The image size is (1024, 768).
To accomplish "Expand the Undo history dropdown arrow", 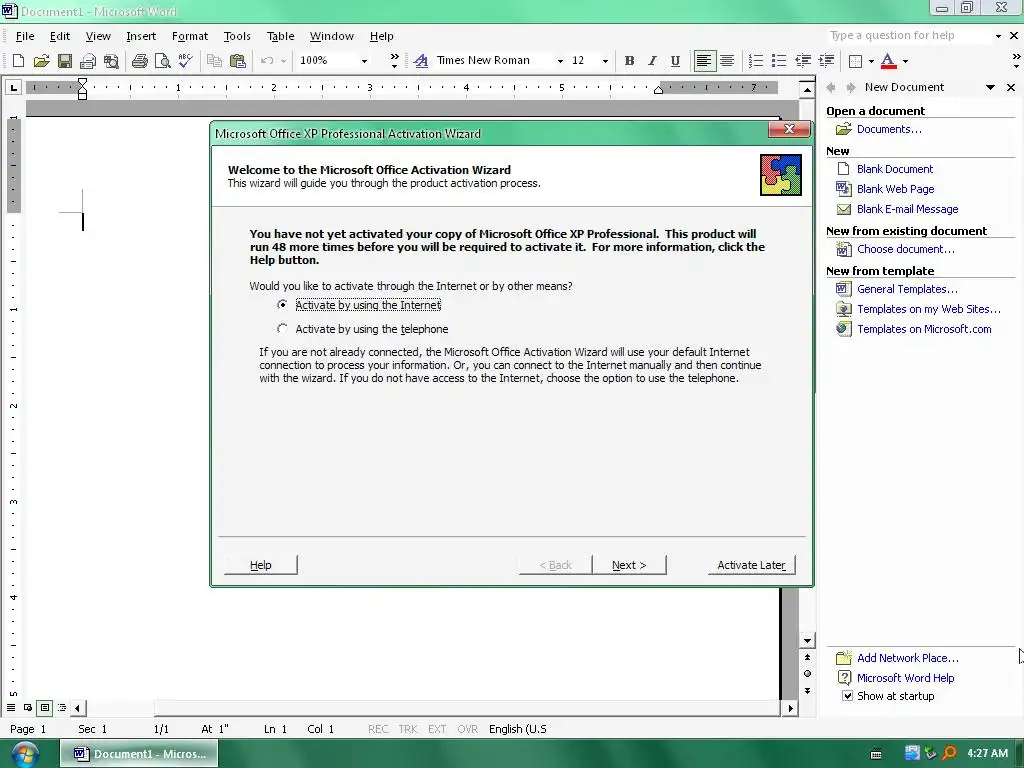I will pyautogui.click(x=283, y=61).
